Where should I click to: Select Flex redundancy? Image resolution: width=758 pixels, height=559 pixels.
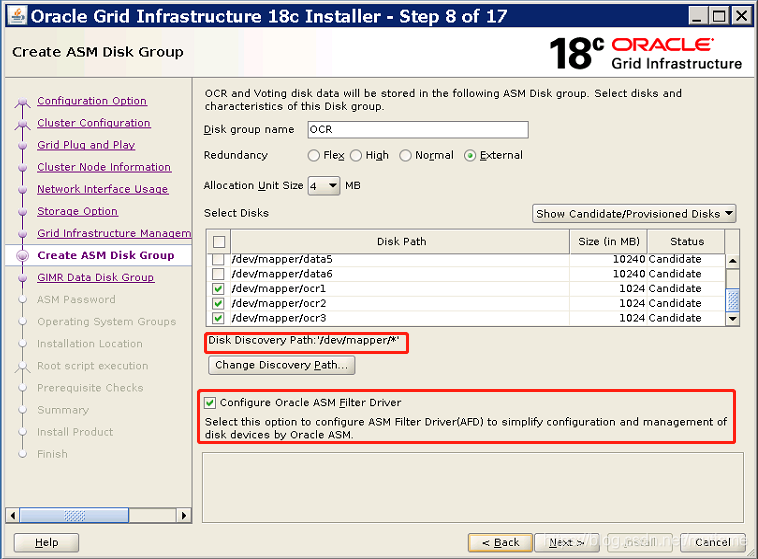[x=314, y=155]
